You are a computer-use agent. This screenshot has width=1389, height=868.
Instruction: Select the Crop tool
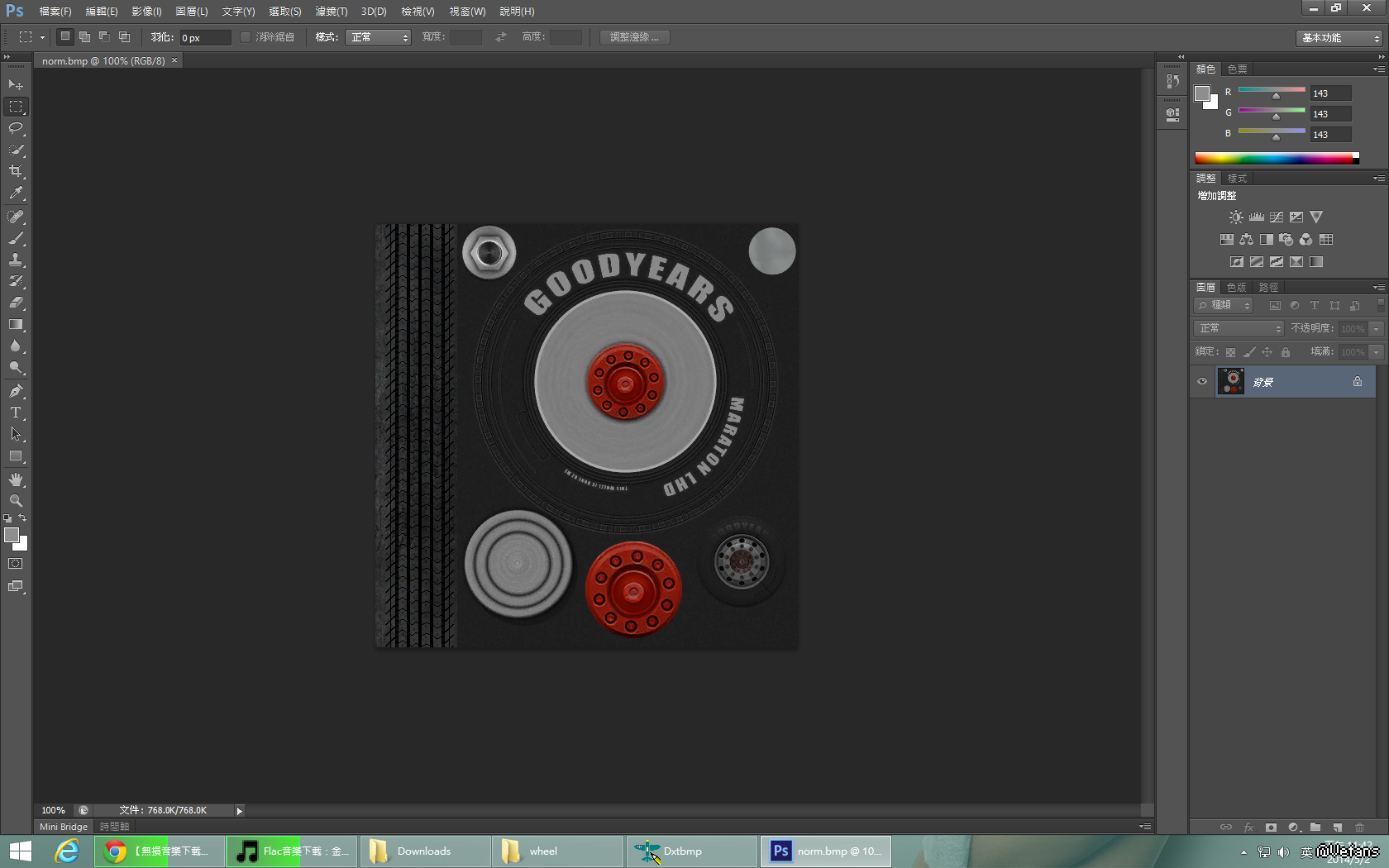pyautogui.click(x=16, y=171)
